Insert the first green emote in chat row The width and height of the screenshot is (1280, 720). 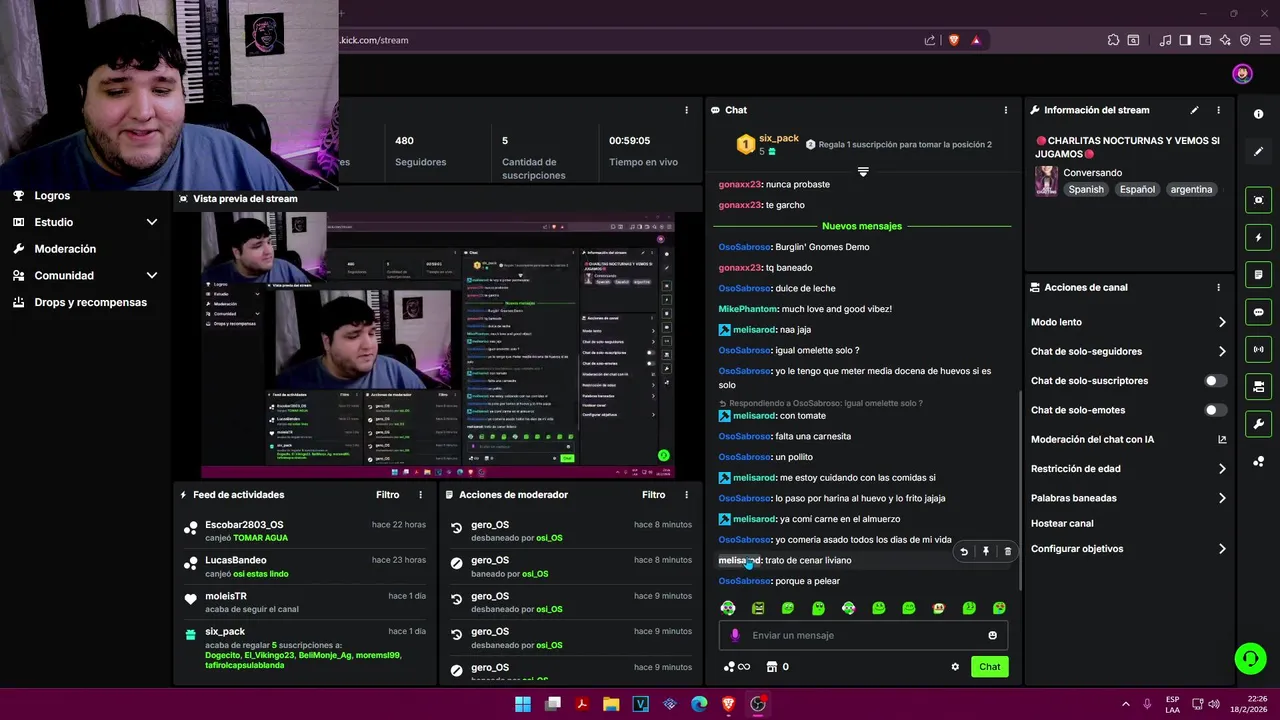728,608
